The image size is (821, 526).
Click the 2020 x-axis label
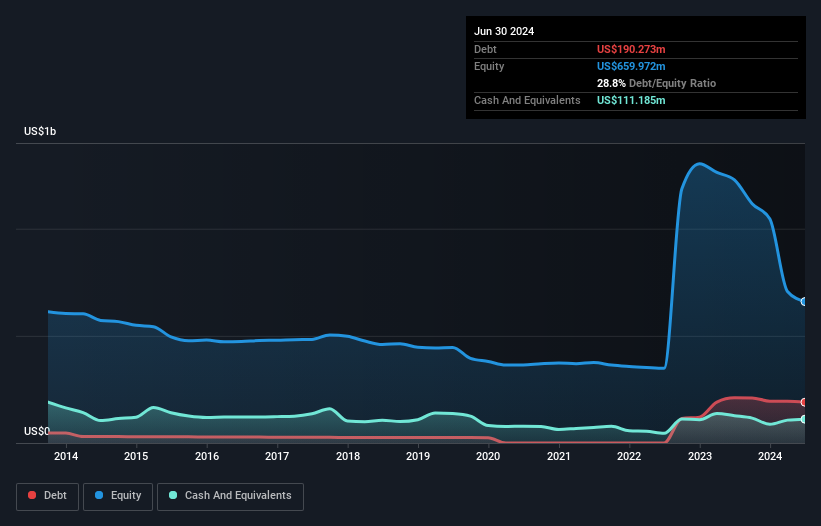tap(488, 456)
